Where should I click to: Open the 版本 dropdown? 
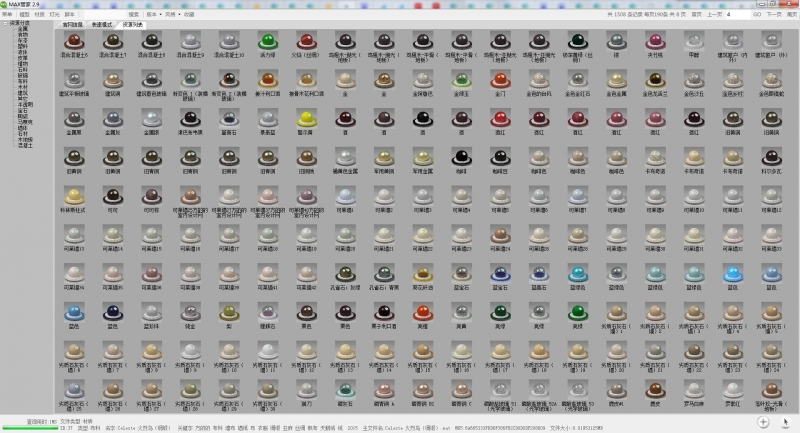(154, 15)
